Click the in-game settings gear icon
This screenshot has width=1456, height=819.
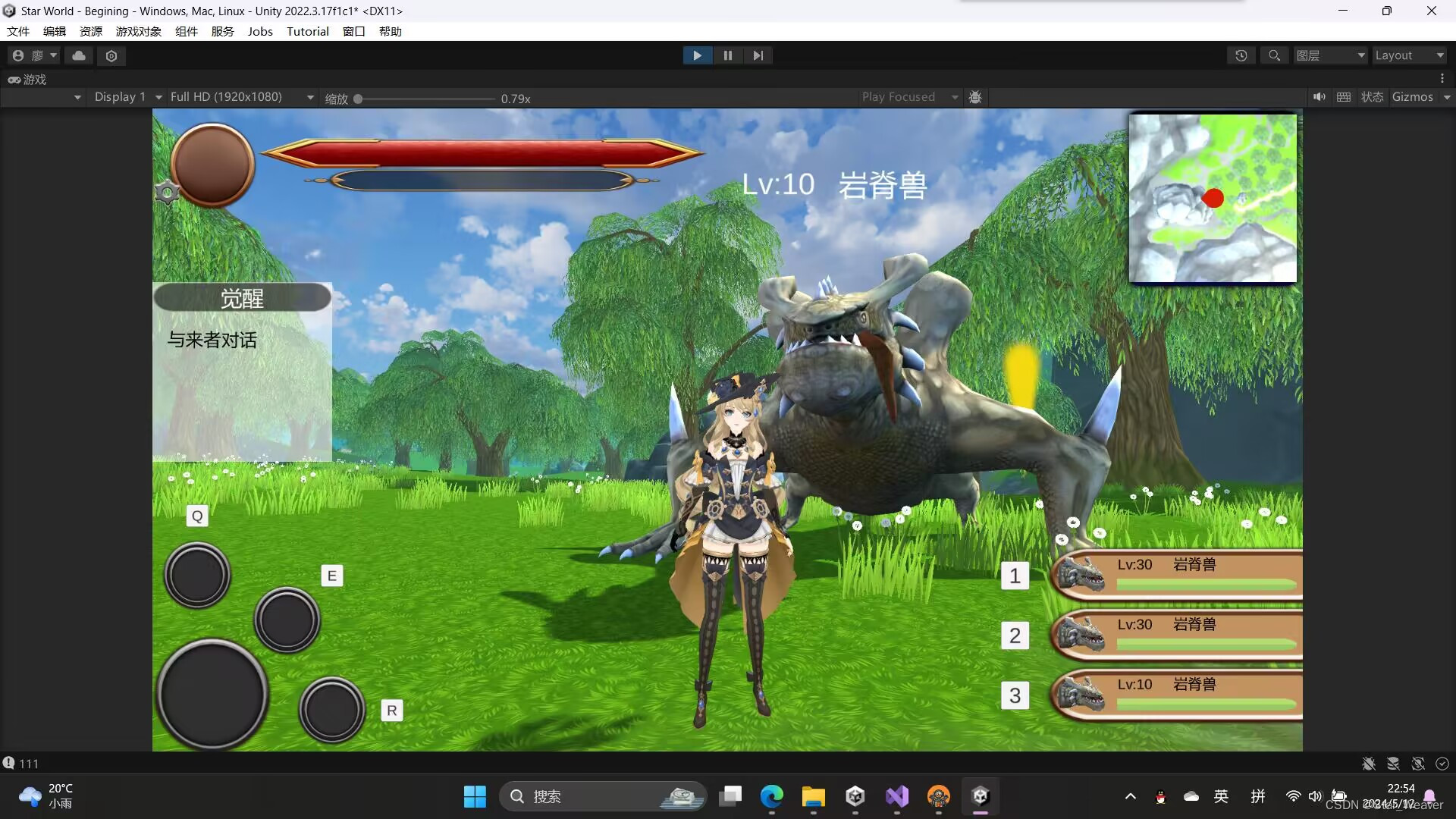pyautogui.click(x=167, y=193)
